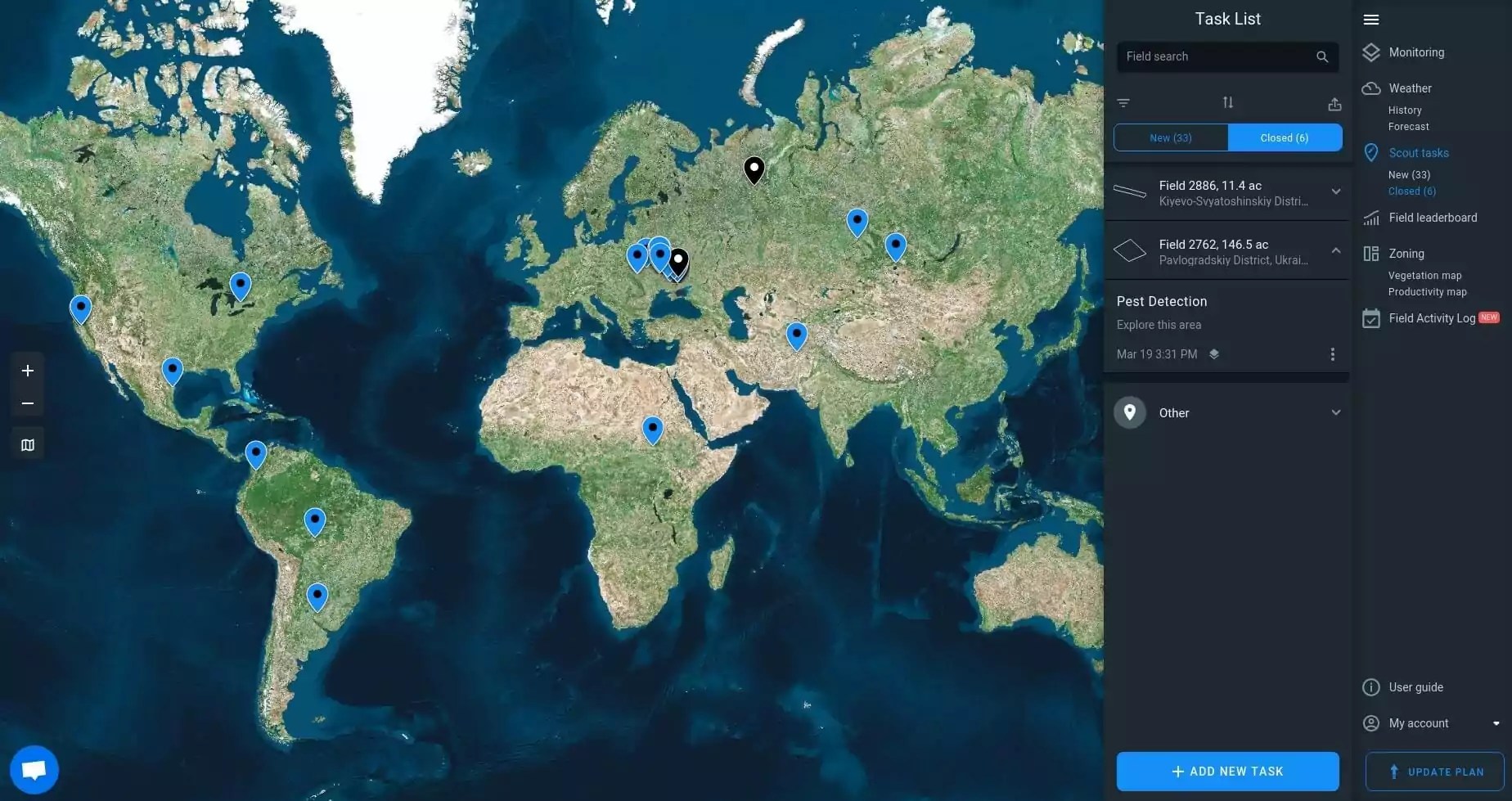This screenshot has width=1512, height=801.
Task: Click the Field 2886 shape thumbnail
Action: [1130, 192]
